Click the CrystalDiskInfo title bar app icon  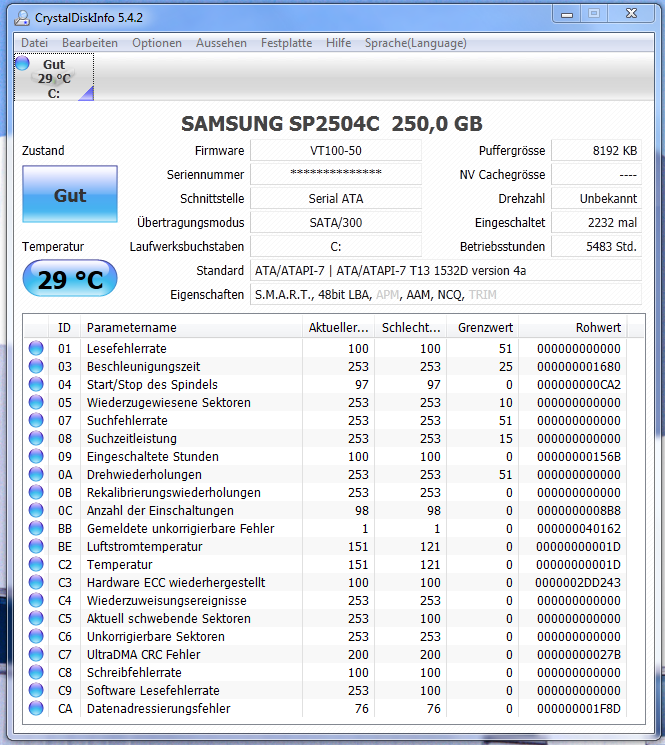pos(22,18)
